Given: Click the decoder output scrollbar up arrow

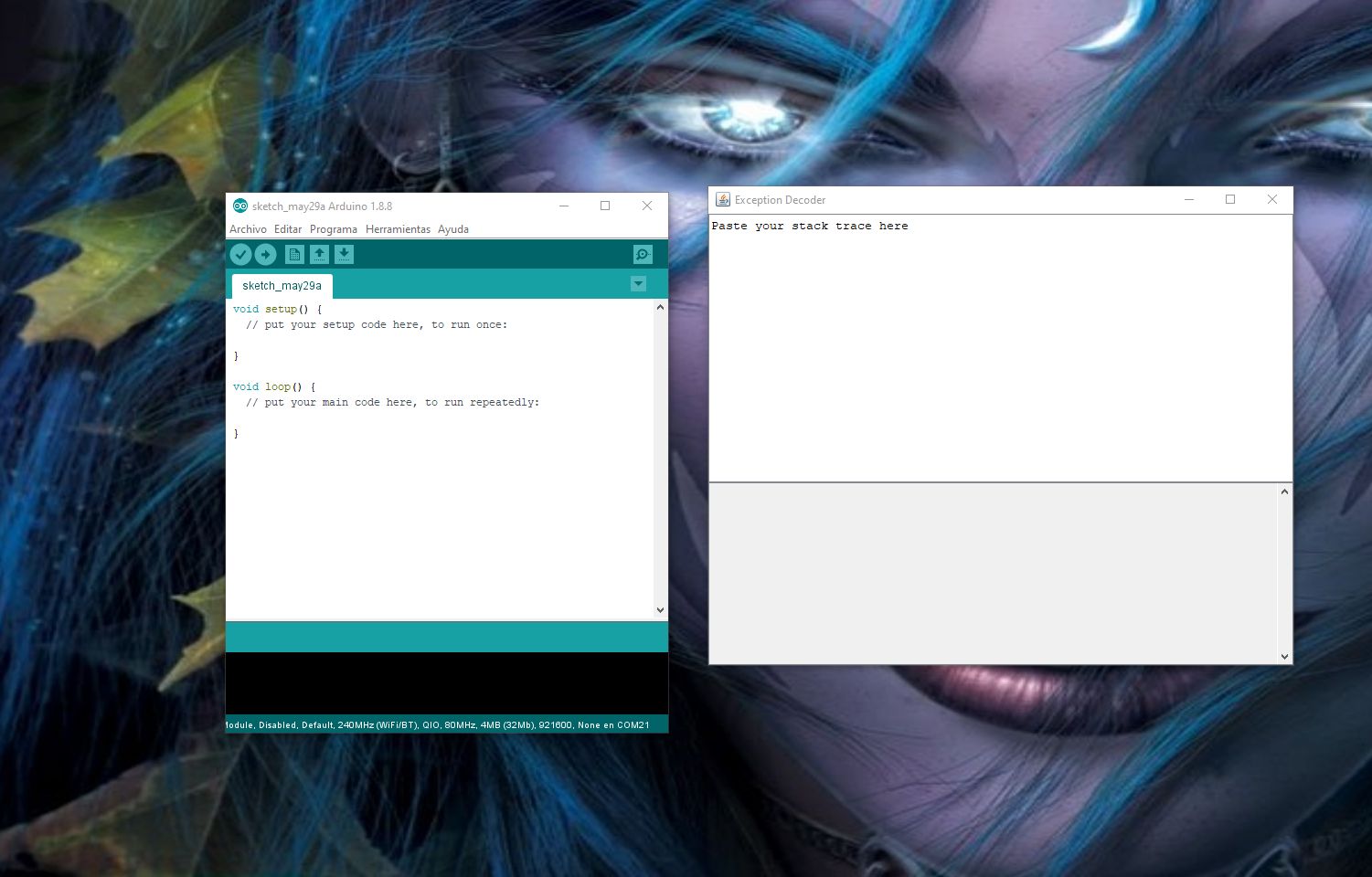Looking at the screenshot, I should coord(1284,491).
